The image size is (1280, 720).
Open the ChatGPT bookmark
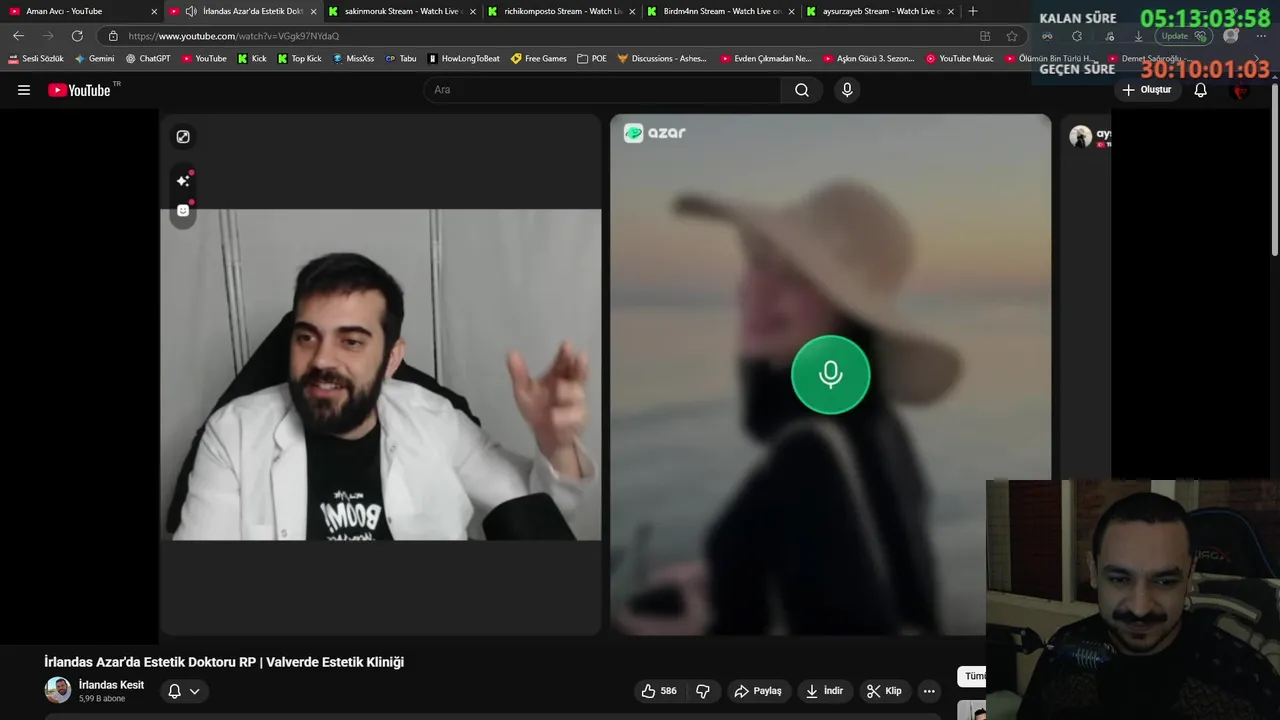(148, 59)
